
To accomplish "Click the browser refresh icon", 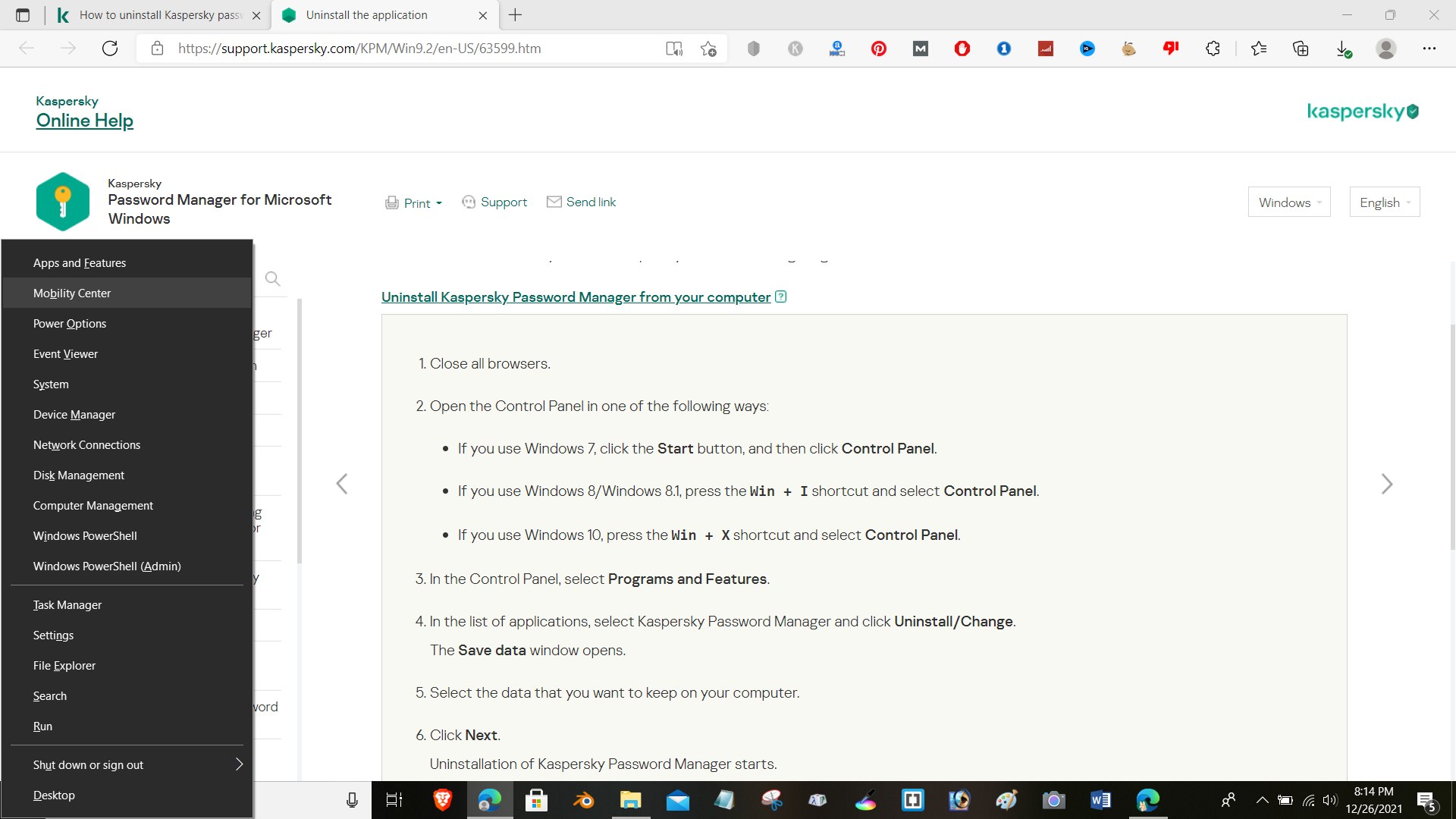I will (110, 49).
